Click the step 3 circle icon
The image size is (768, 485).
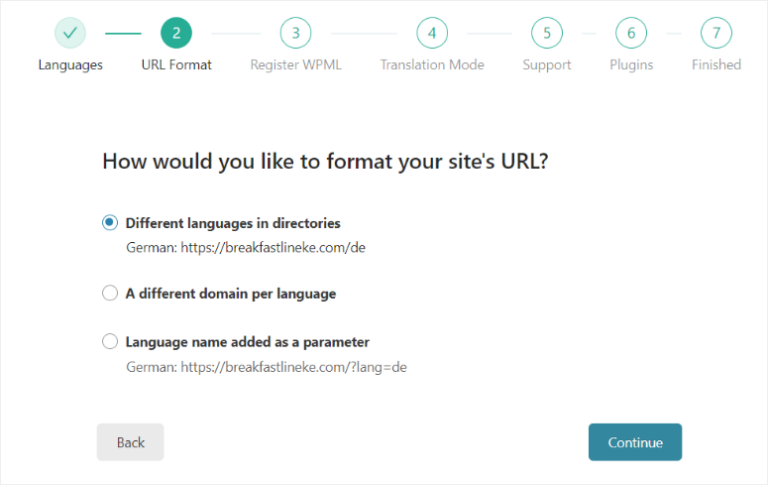(x=295, y=33)
